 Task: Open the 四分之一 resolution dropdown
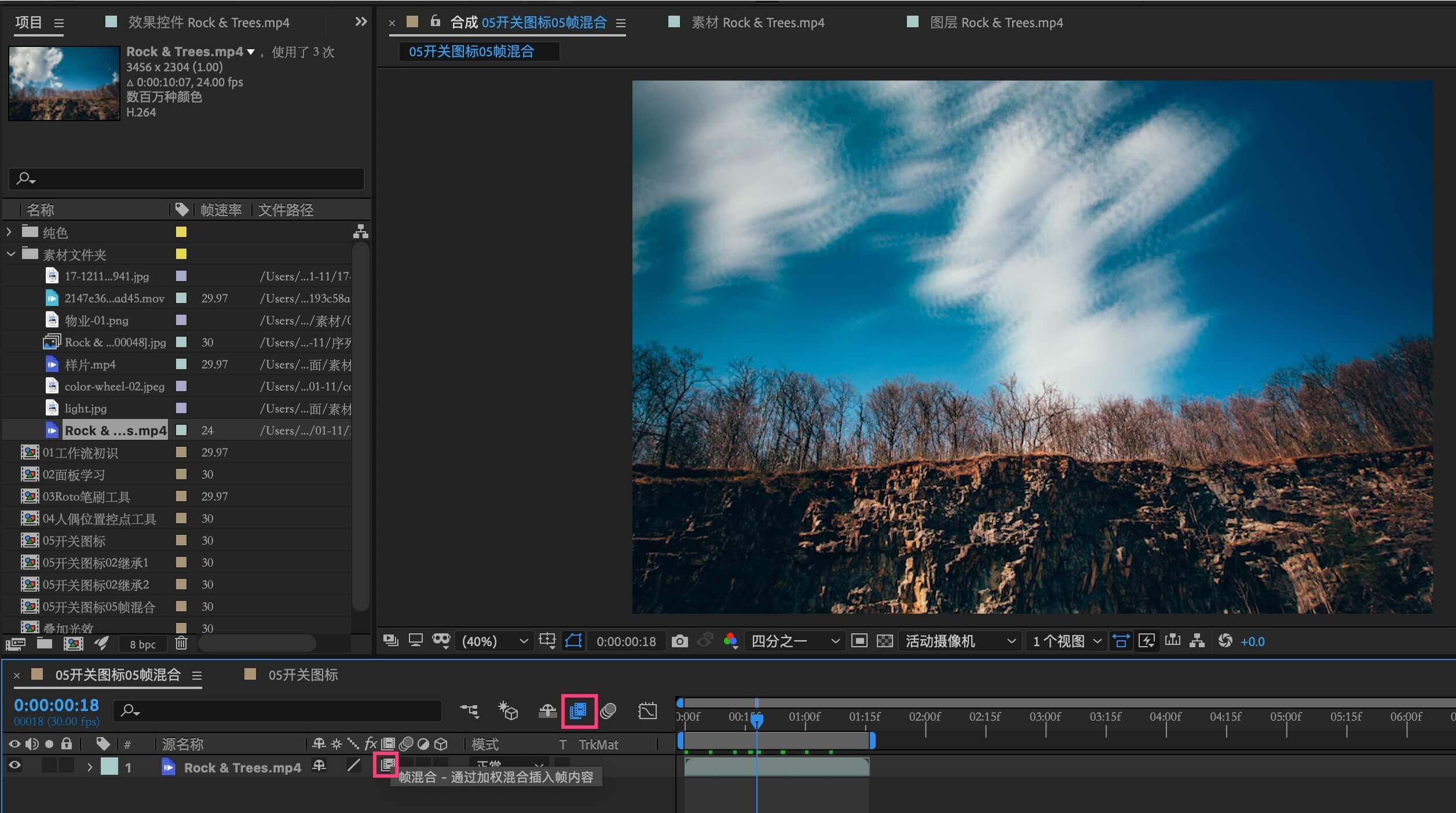(795, 641)
